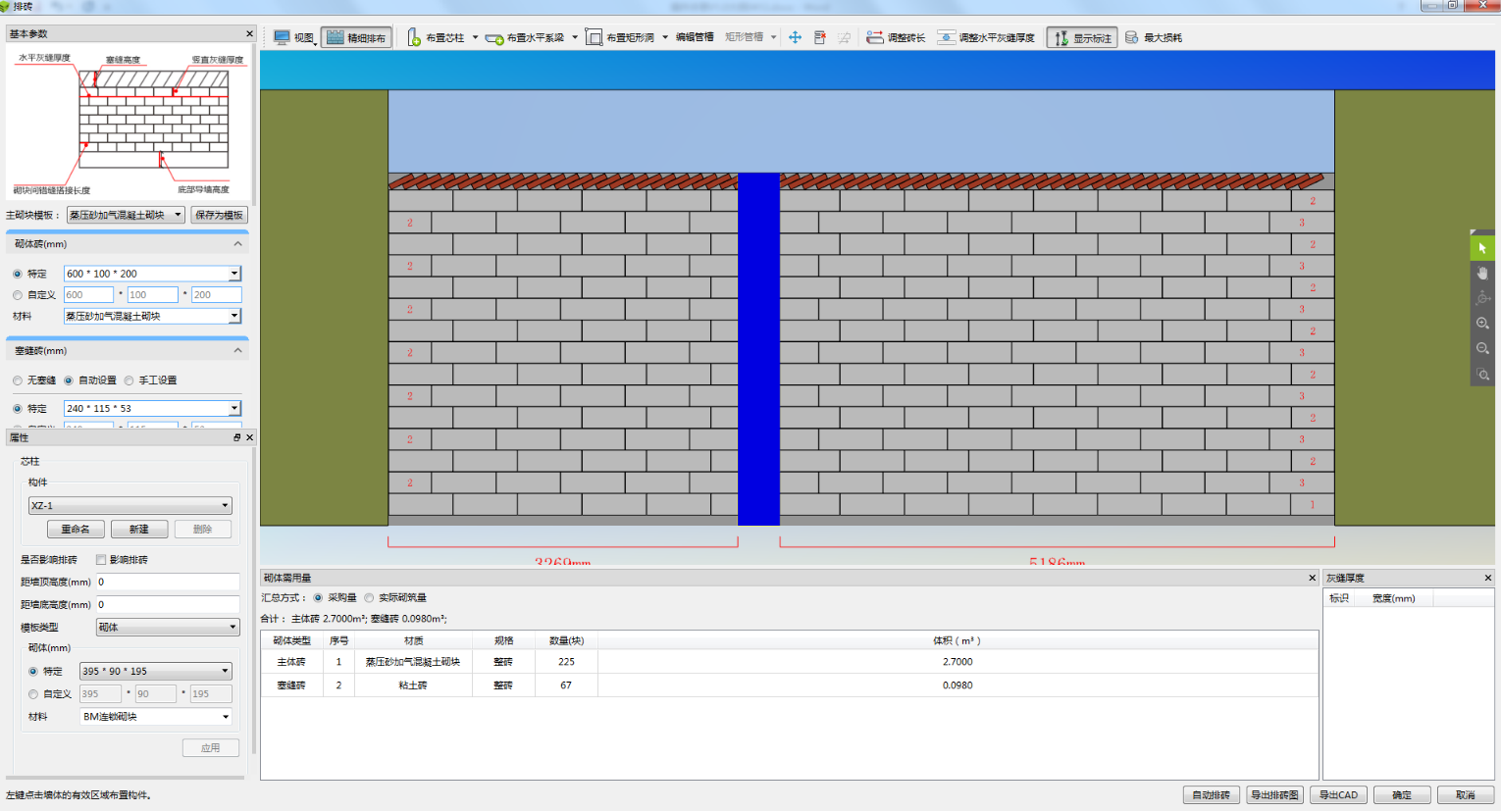1501x812 pixels.
Task: Click the 保存为模板 button
Action: (x=219, y=215)
